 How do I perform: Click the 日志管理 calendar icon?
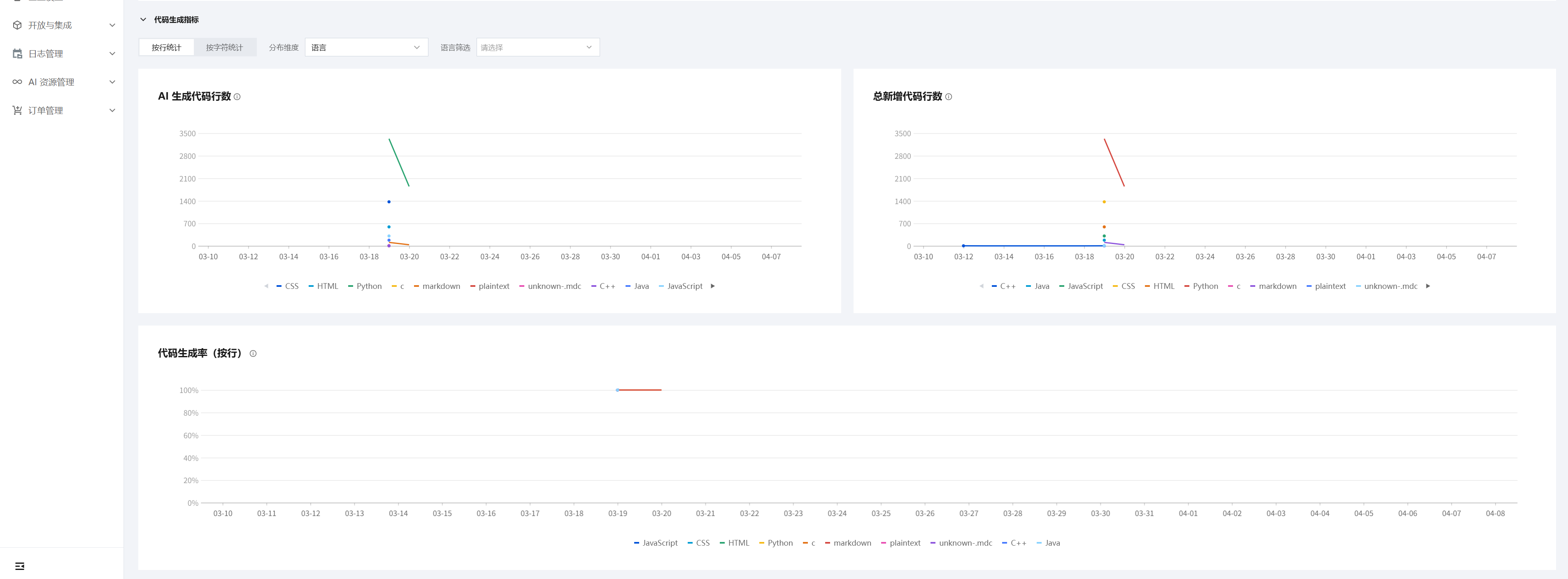pos(17,53)
